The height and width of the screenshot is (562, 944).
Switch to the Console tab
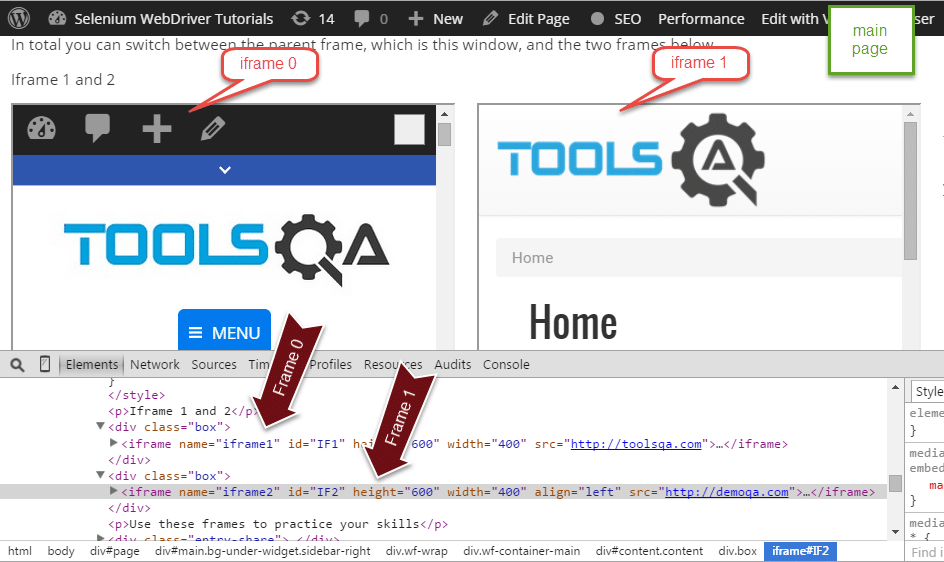tap(506, 364)
